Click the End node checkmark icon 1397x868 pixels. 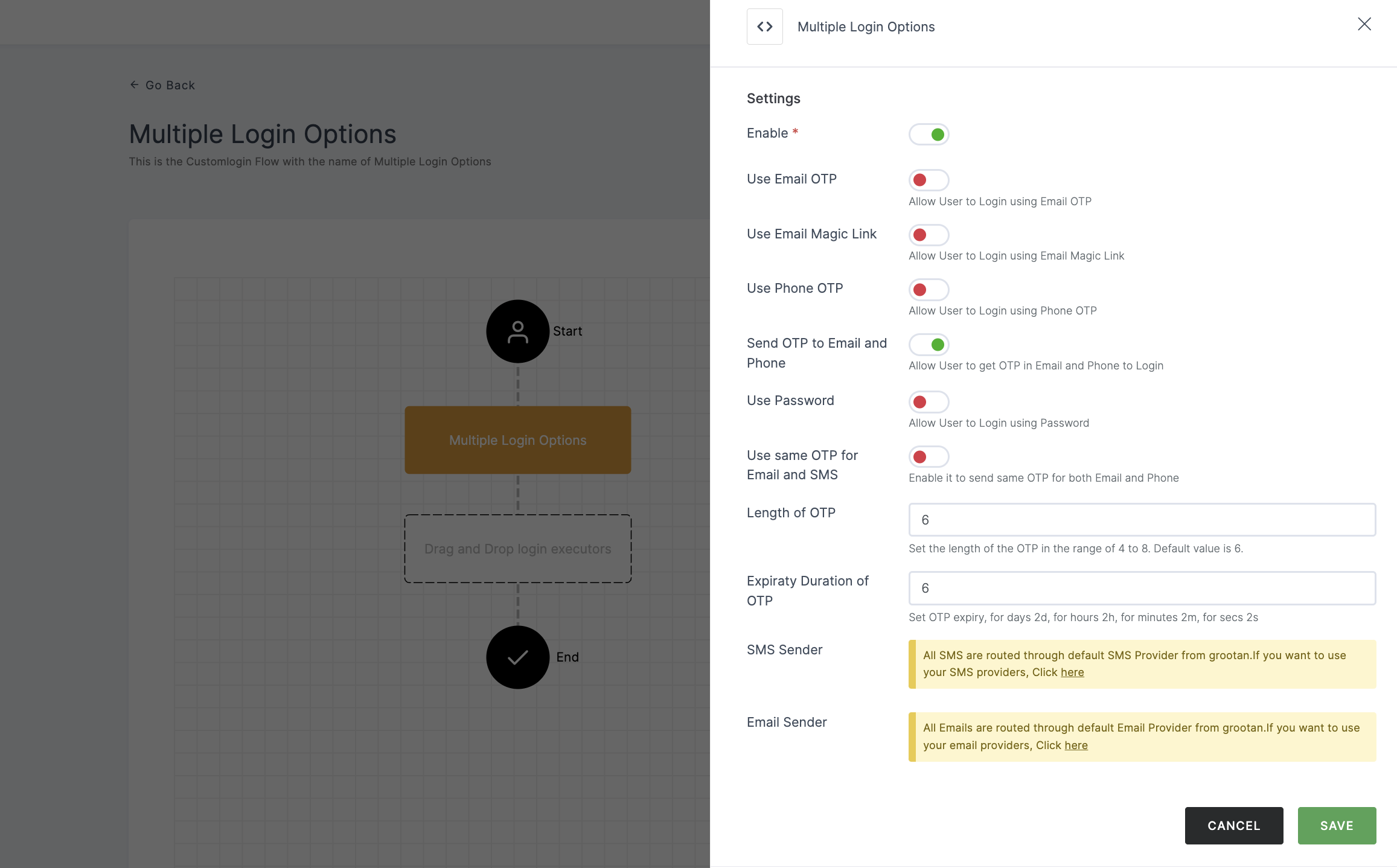click(x=518, y=657)
